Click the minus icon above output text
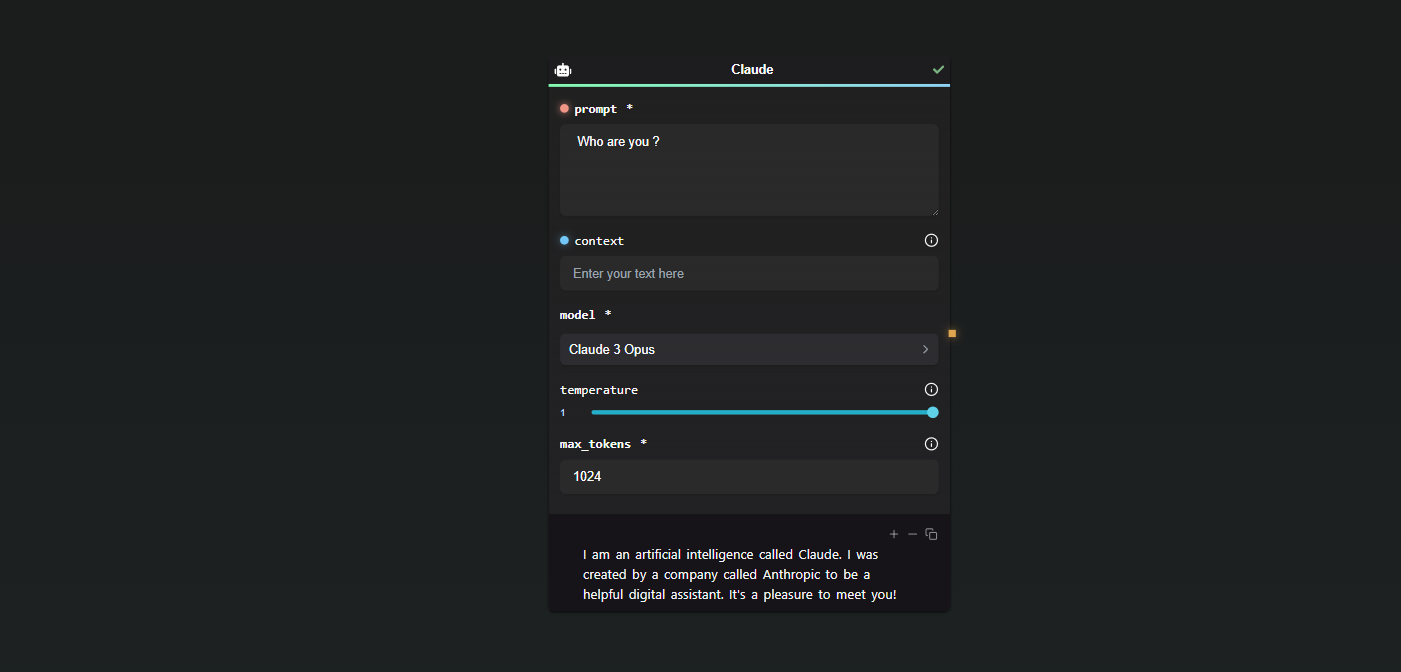 tap(912, 534)
